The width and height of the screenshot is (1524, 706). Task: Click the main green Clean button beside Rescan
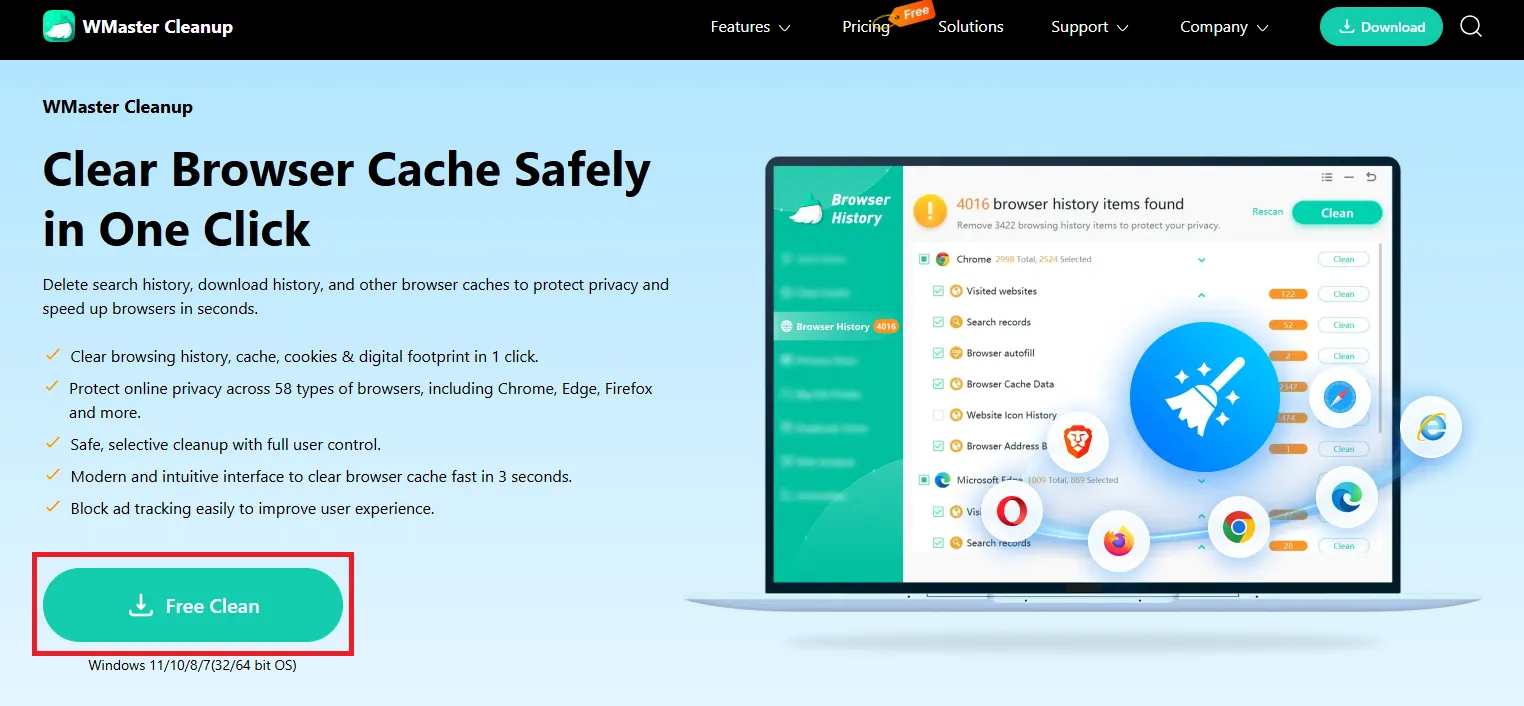[x=1337, y=212]
